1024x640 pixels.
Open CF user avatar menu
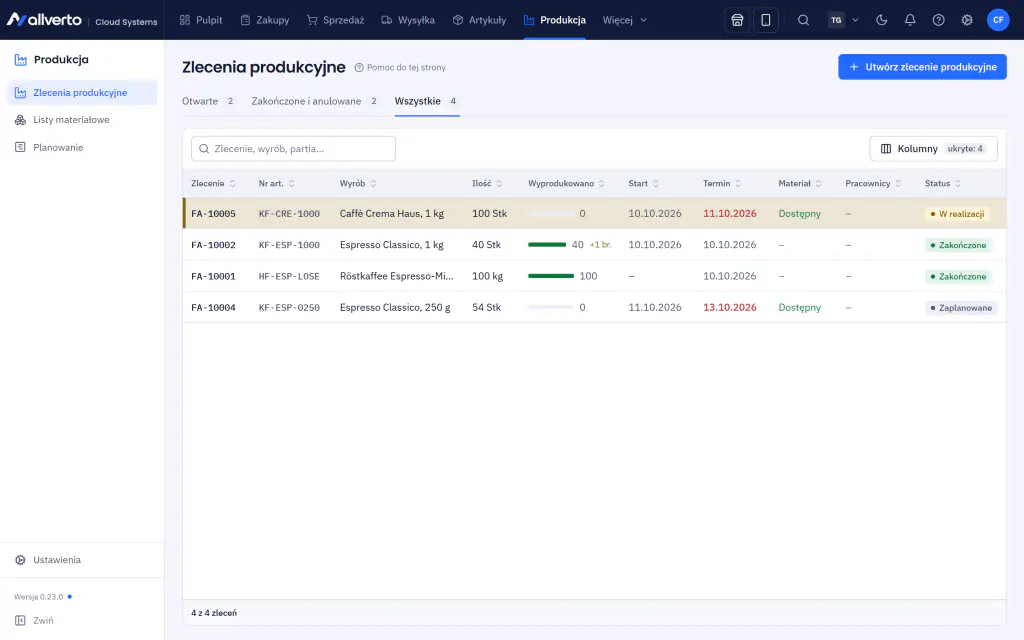(998, 20)
